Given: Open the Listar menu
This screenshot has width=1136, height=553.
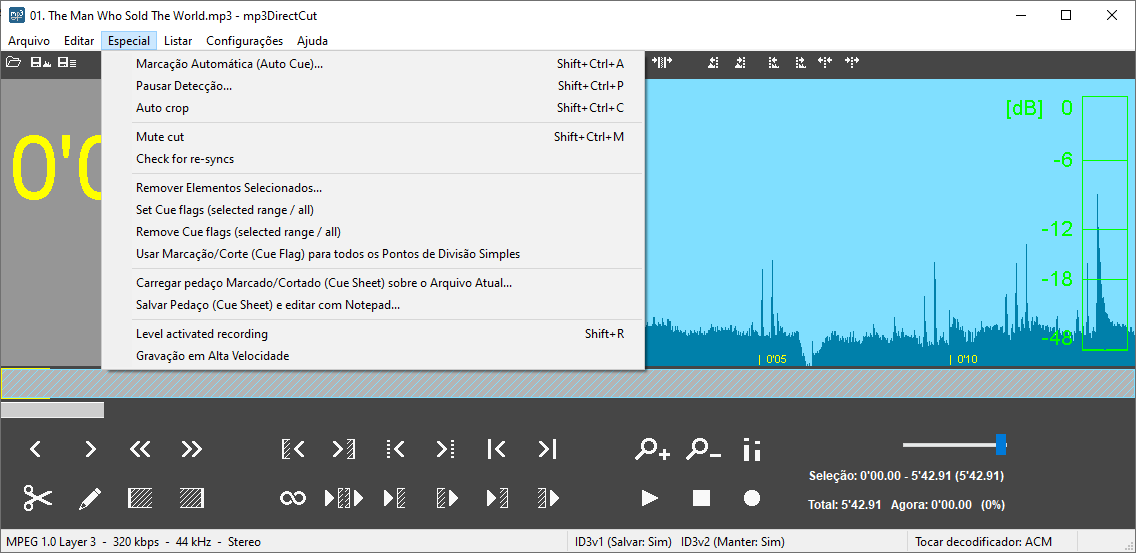Looking at the screenshot, I should pyautogui.click(x=178, y=41).
